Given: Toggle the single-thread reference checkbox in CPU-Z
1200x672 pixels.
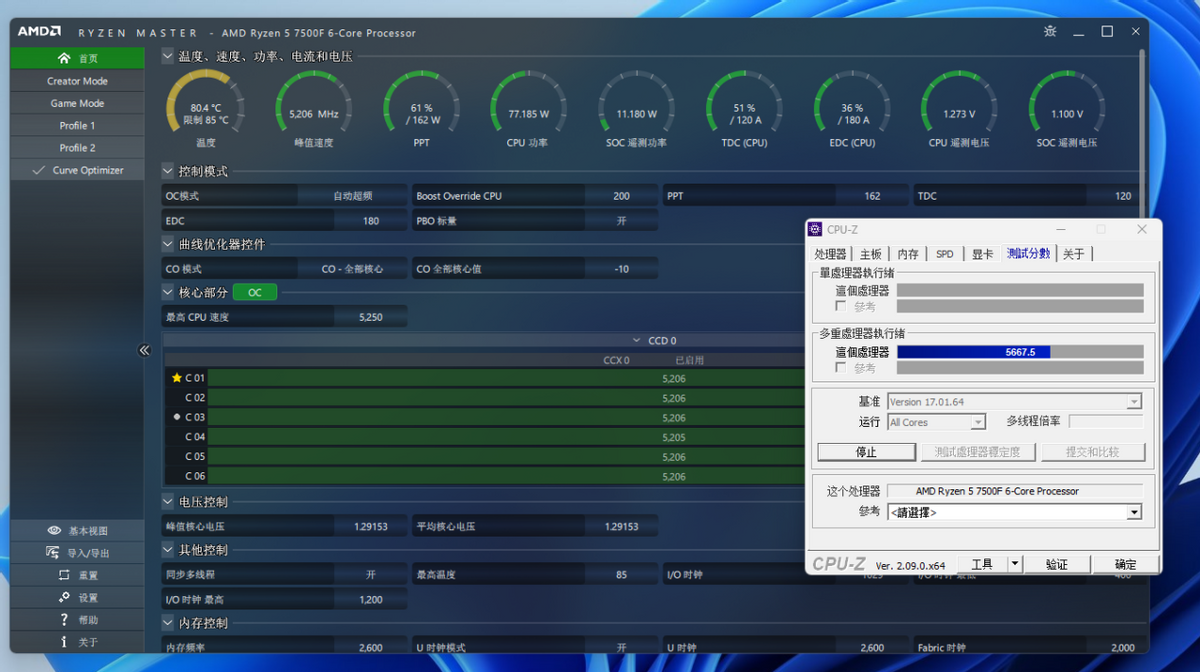Looking at the screenshot, I should [840, 306].
